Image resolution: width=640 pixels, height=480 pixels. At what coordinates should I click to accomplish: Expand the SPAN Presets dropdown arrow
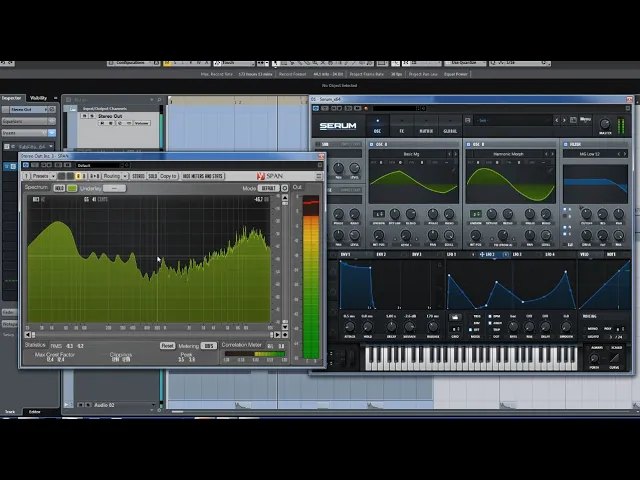(53, 176)
